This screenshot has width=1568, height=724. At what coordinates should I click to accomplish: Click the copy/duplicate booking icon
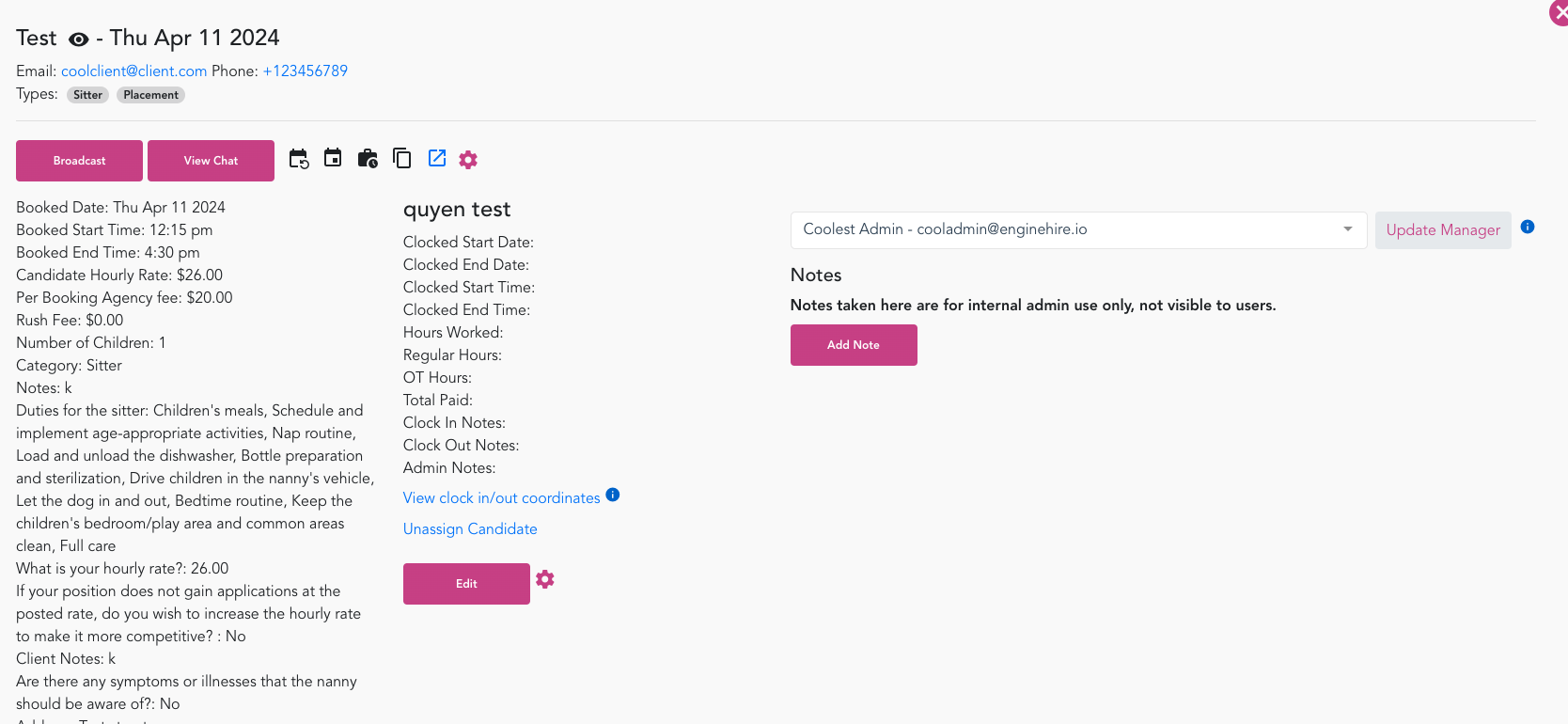[x=402, y=158]
